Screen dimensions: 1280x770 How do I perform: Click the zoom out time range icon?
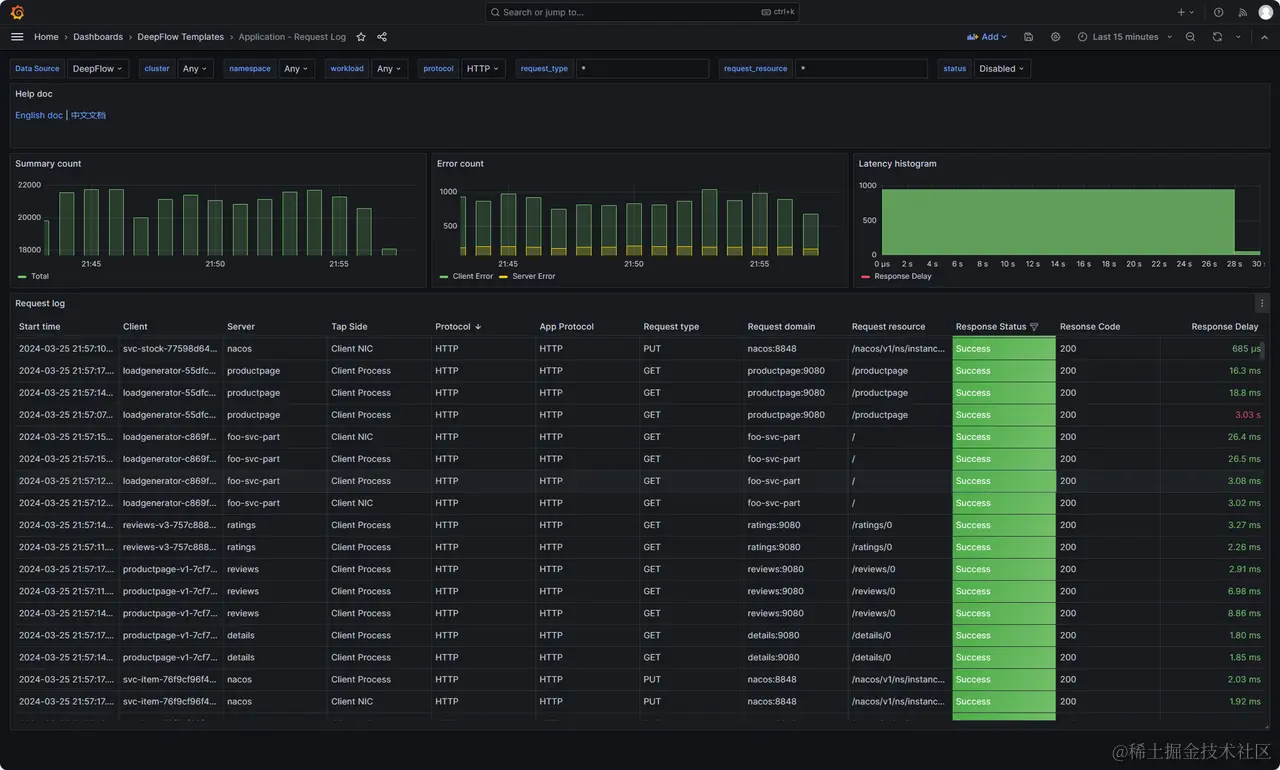[x=1190, y=37]
